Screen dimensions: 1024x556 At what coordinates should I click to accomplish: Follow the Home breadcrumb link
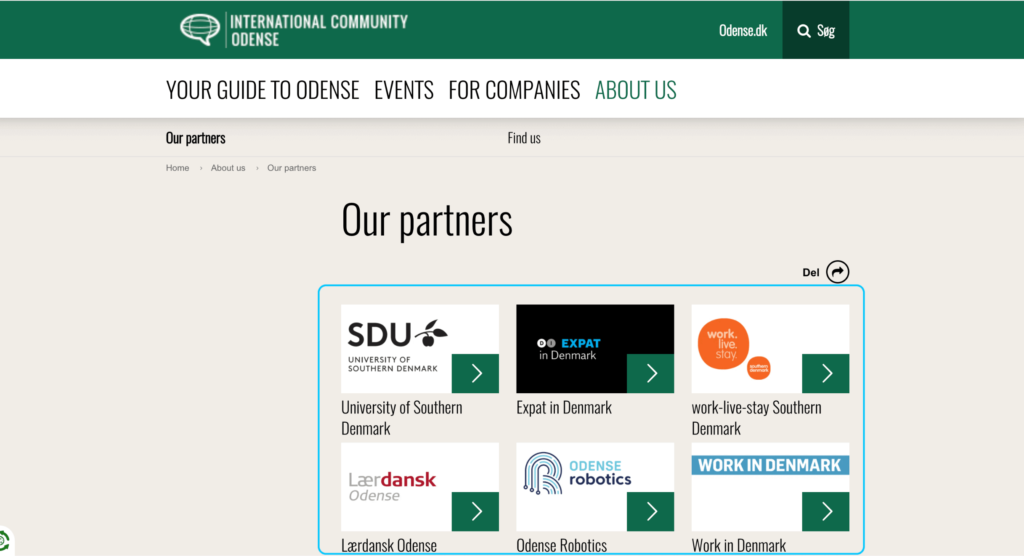(x=177, y=168)
